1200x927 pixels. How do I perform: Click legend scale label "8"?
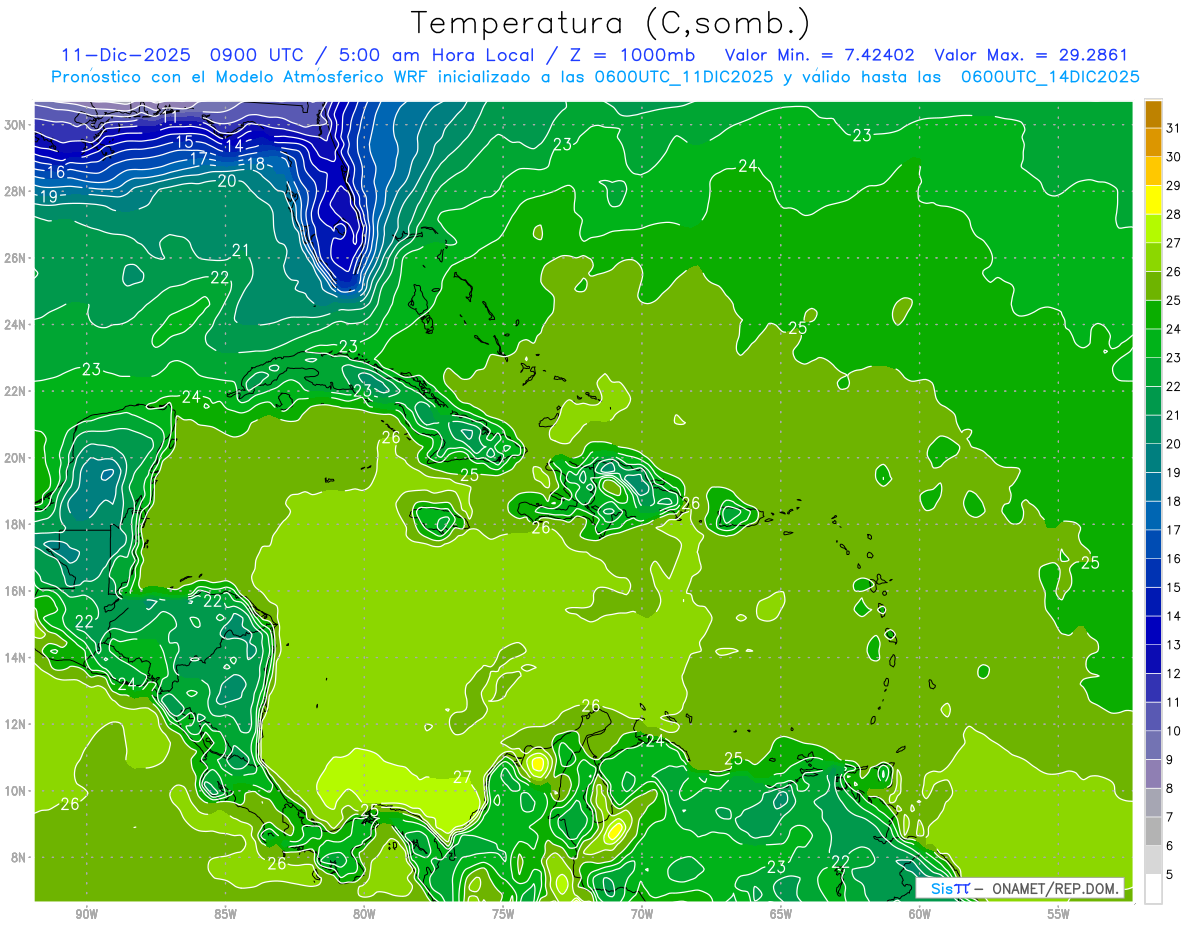pos(1171,789)
